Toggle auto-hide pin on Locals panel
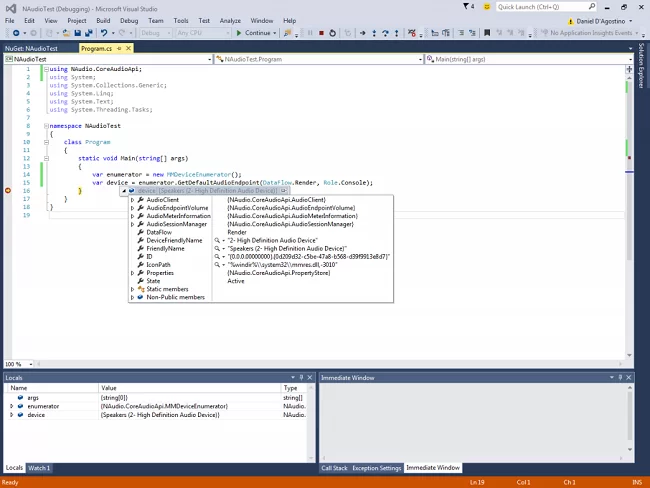The image size is (650, 488). pyautogui.click(x=300, y=378)
